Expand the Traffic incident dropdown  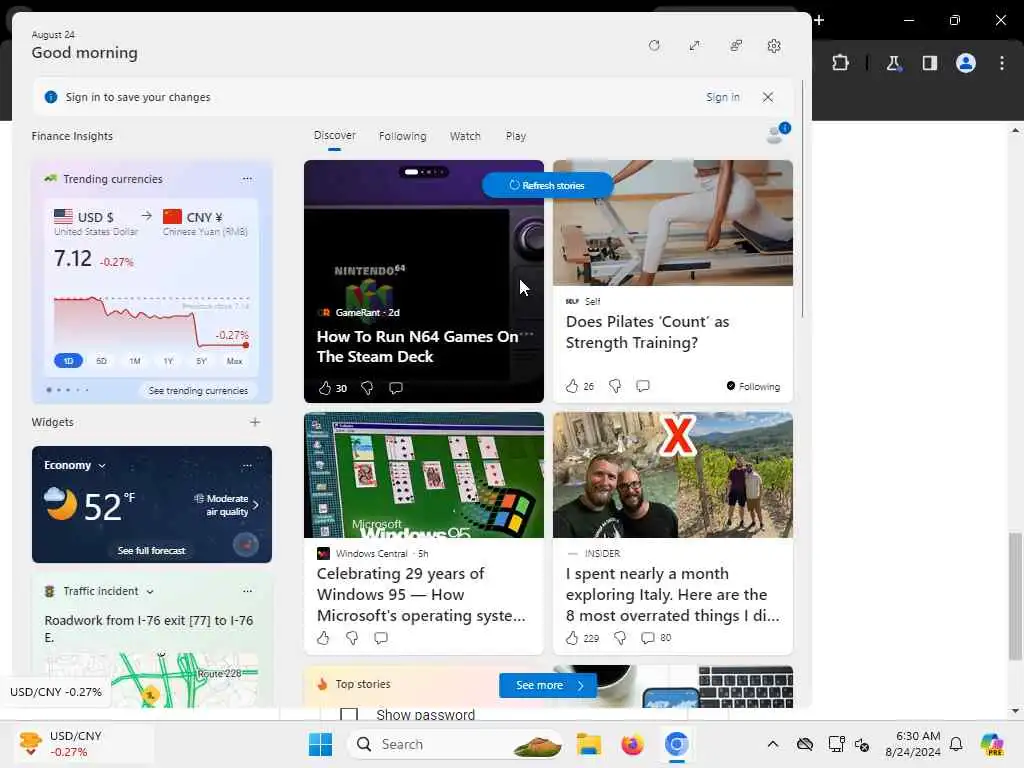[x=150, y=592]
